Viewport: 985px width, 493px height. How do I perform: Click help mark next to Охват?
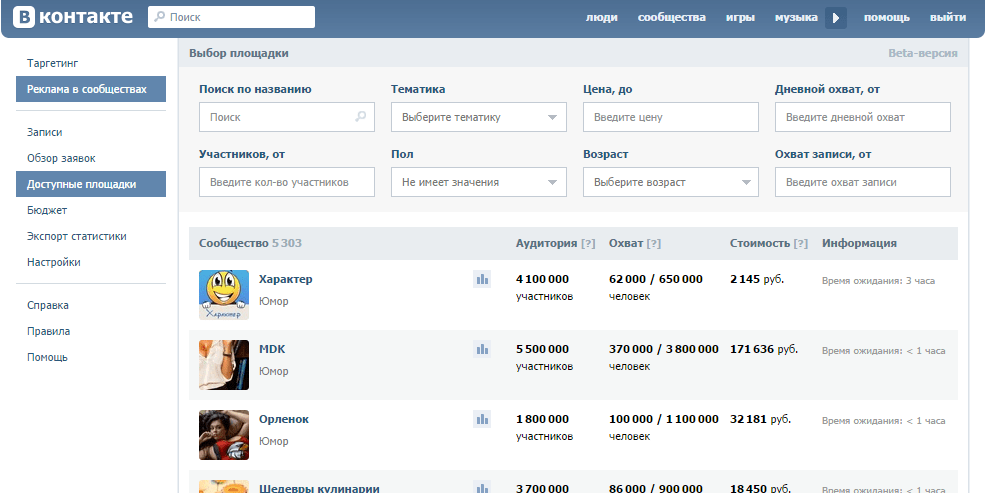(654, 244)
